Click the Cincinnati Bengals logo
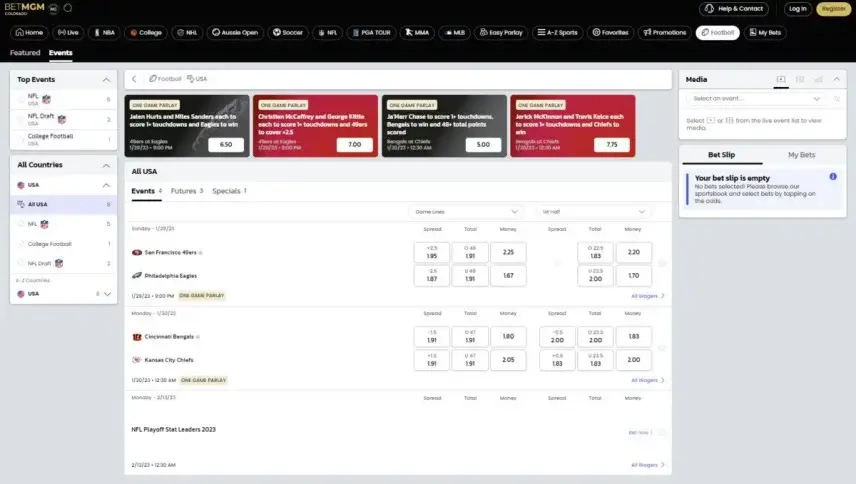 [137, 337]
